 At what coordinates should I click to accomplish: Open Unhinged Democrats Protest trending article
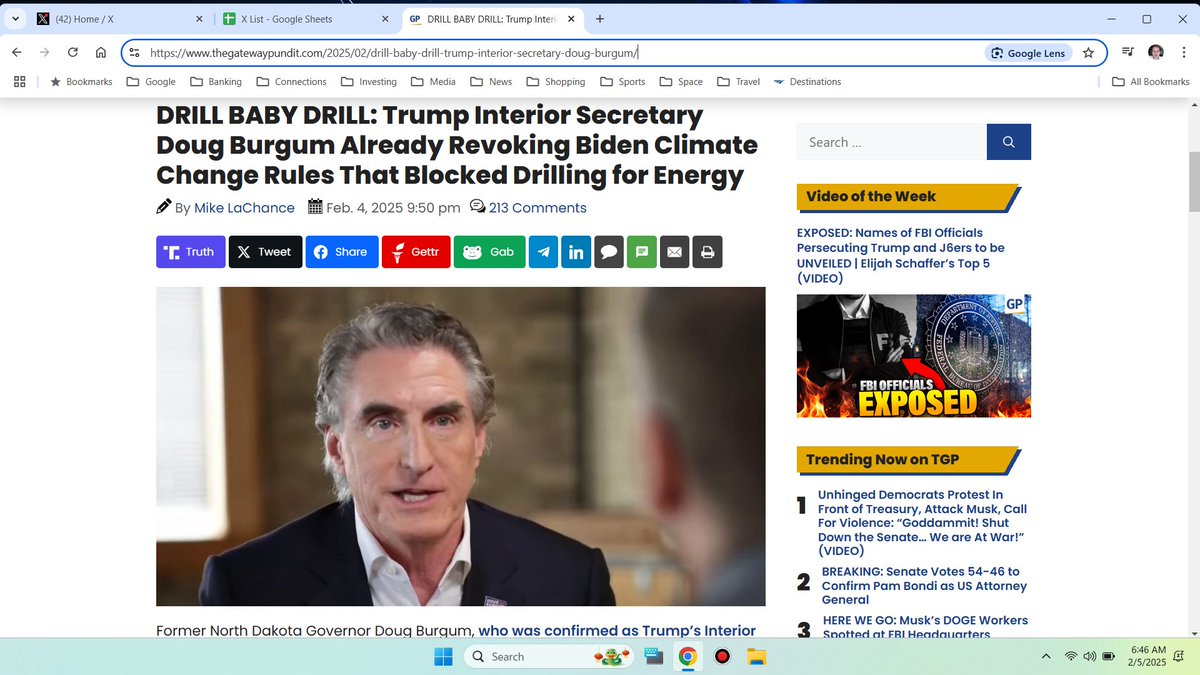(922, 523)
